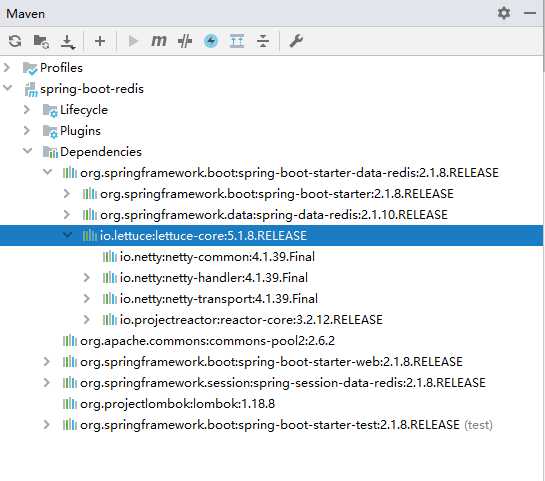545x481 pixels.
Task: Select io.lettuce:lettuce-core:5.1.8.RELEASE row
Action: (x=271, y=236)
